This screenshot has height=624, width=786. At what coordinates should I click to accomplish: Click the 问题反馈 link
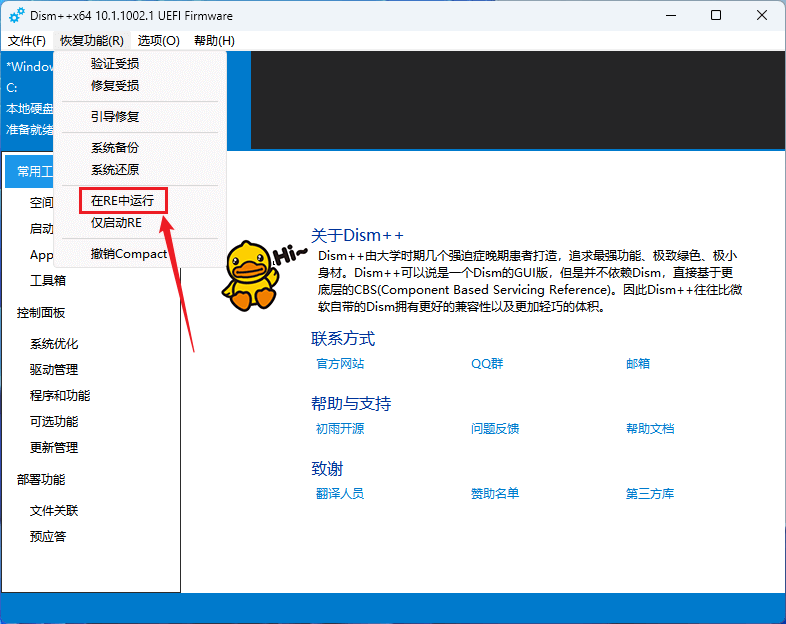[495, 429]
